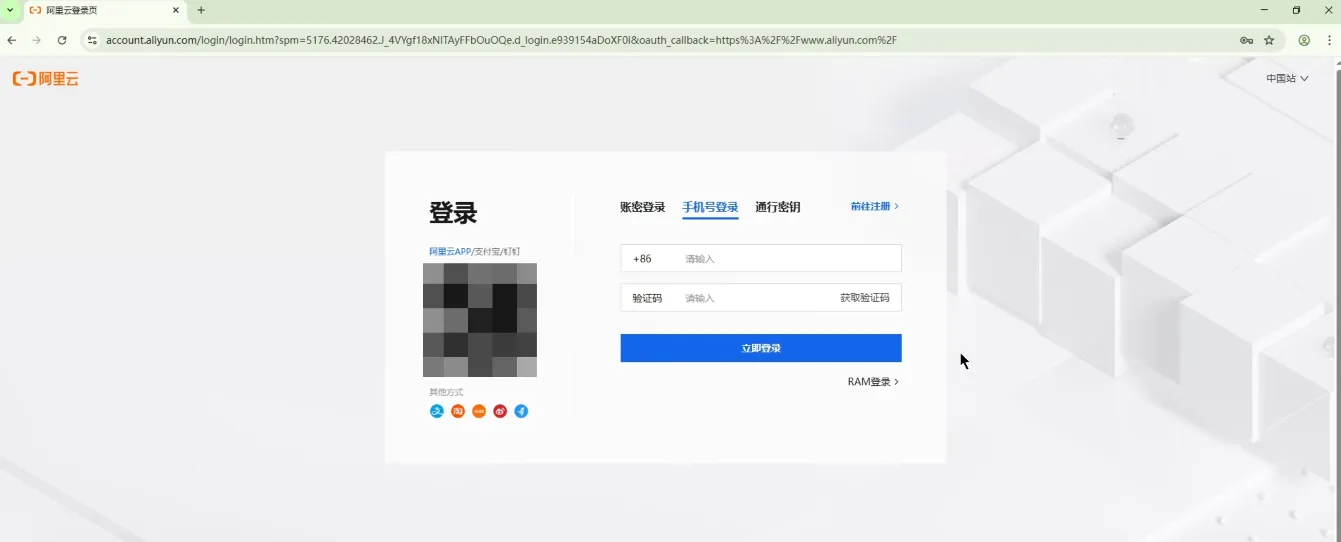
Task: Click 获取验证码 to request a code
Action: pyautogui.click(x=864, y=298)
